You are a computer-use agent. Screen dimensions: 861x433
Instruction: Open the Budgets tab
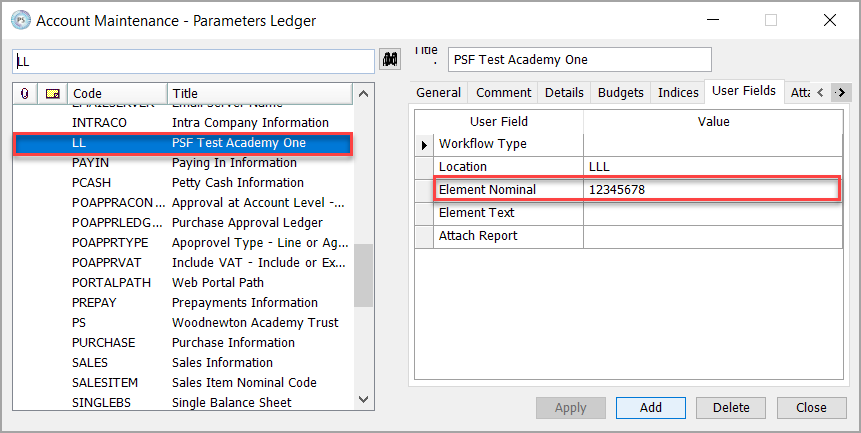click(620, 92)
